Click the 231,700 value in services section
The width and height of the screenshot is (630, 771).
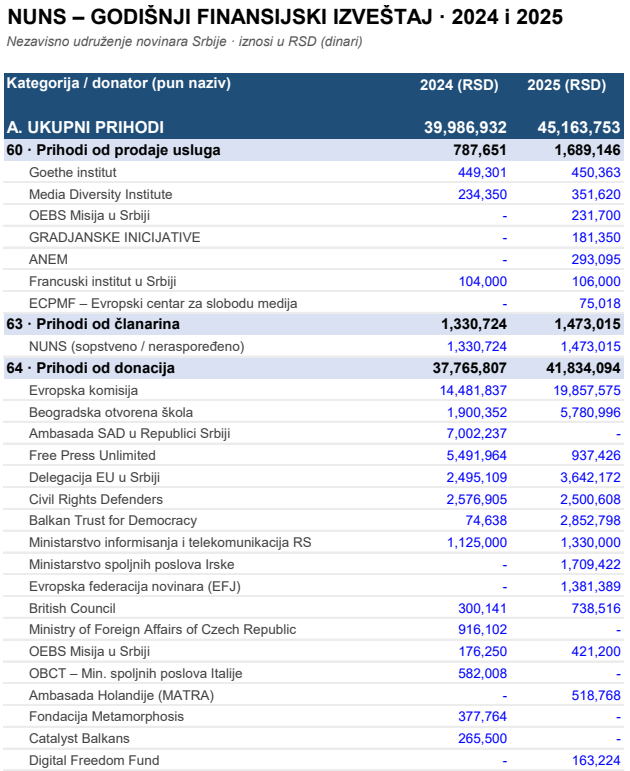click(x=596, y=216)
